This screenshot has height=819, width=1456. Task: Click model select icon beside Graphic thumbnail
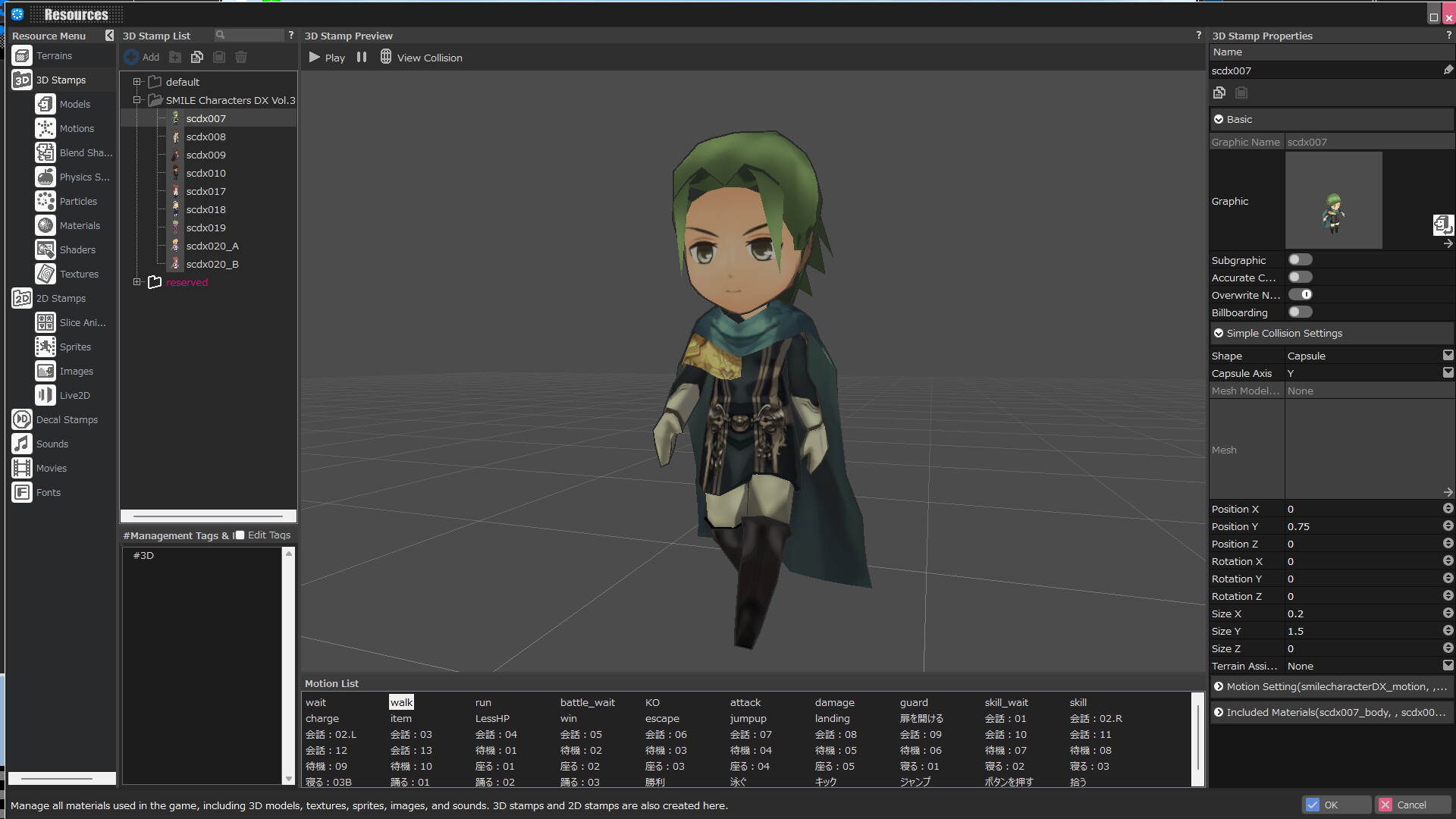click(1442, 224)
